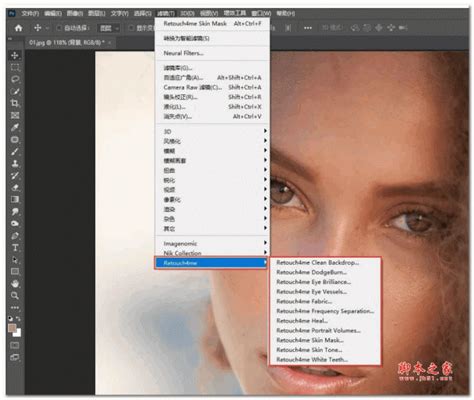Select the Lasso tool
This screenshot has height=400, width=474.
(15, 79)
